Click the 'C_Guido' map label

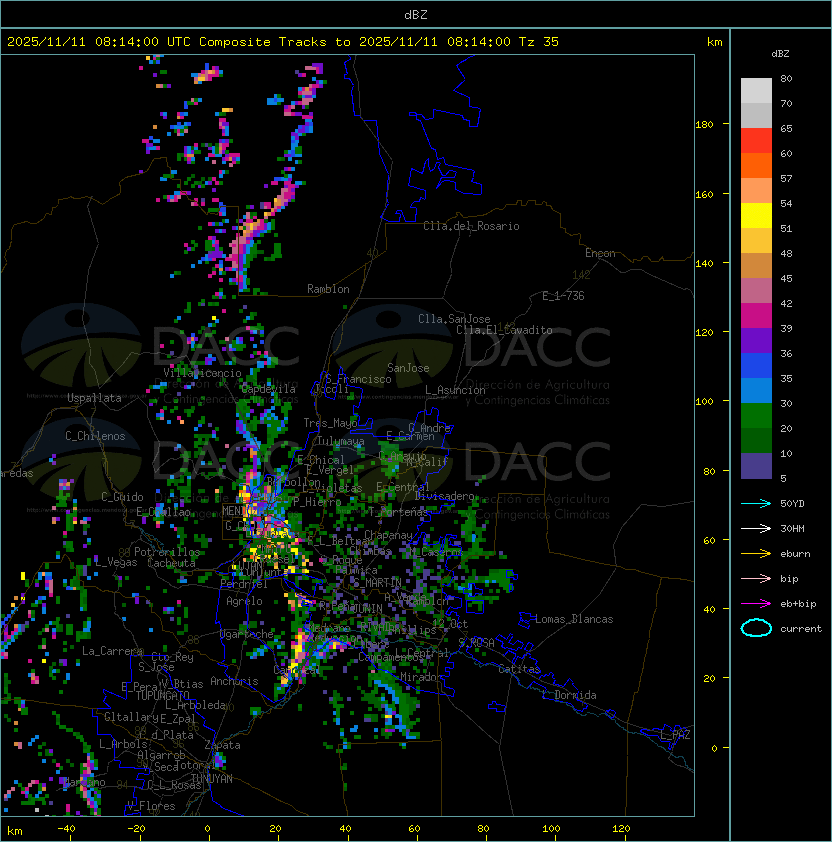pos(122,497)
